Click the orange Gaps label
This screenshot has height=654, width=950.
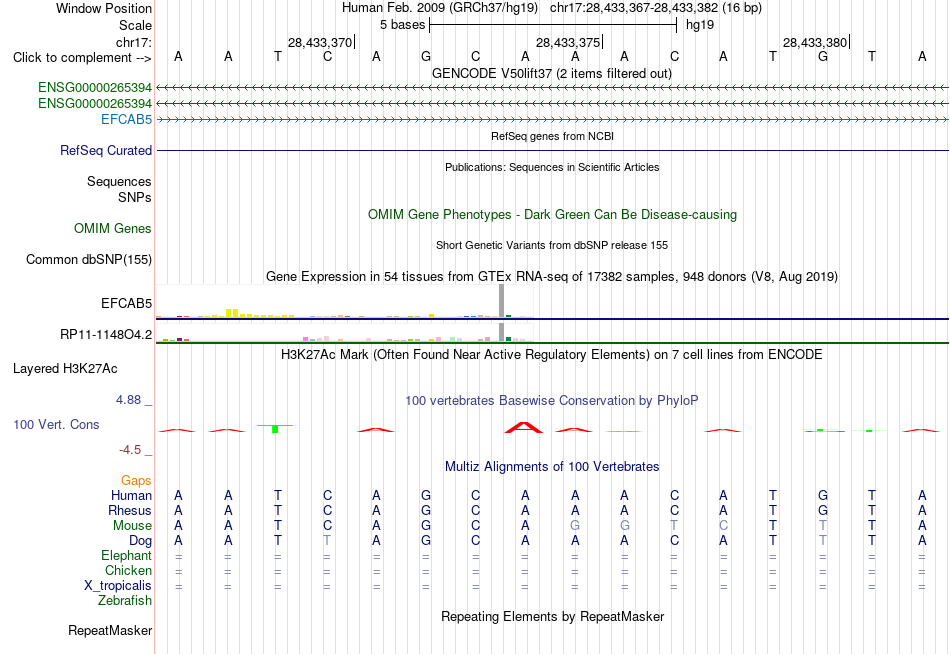pyautogui.click(x=136, y=481)
